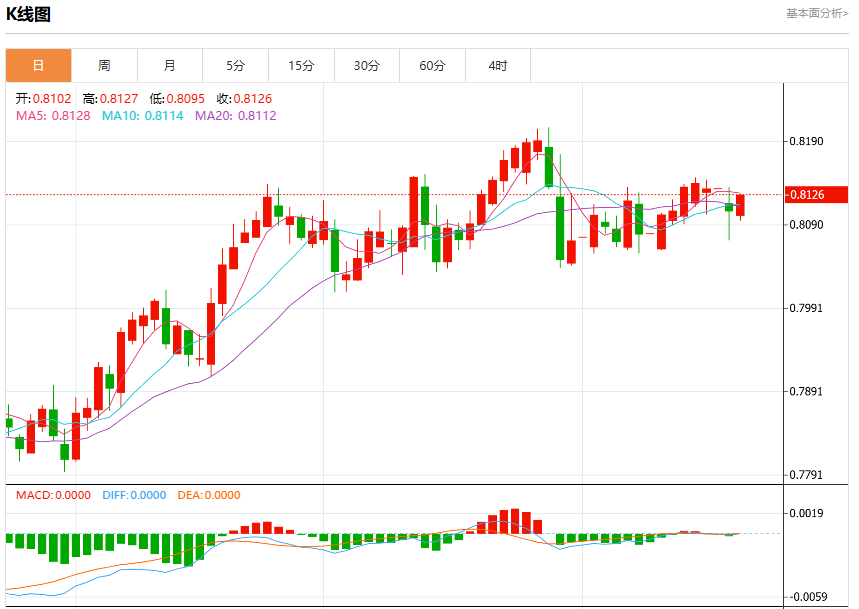Switch to the 周 weekly tab
The width and height of the screenshot is (859, 609).
(104, 66)
